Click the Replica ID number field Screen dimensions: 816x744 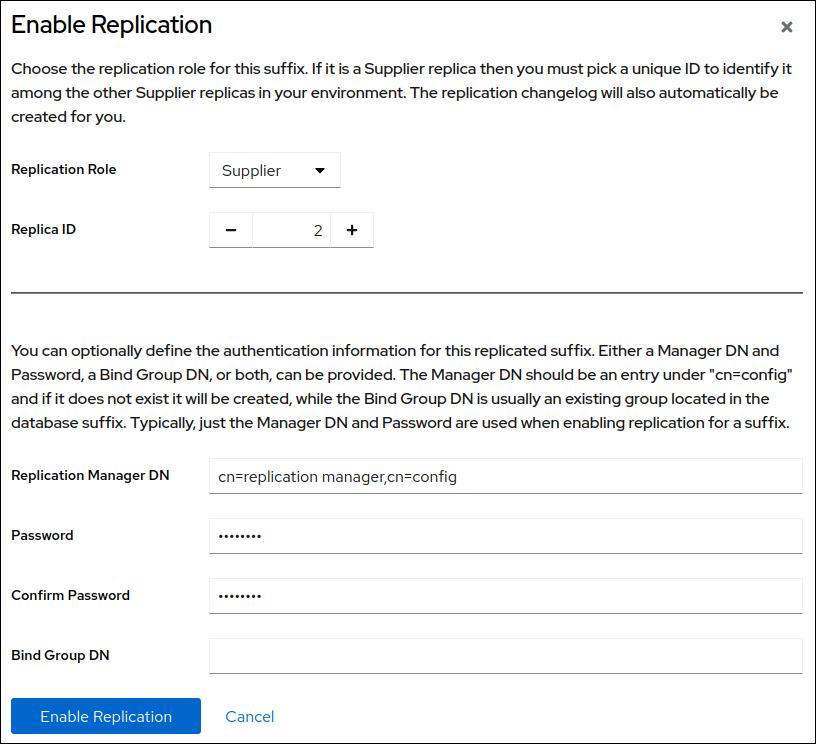[291, 230]
